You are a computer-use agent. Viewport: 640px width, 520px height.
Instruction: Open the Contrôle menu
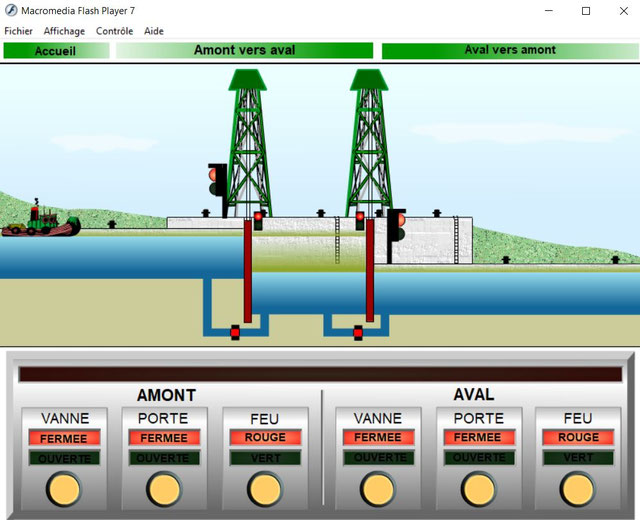coord(114,31)
